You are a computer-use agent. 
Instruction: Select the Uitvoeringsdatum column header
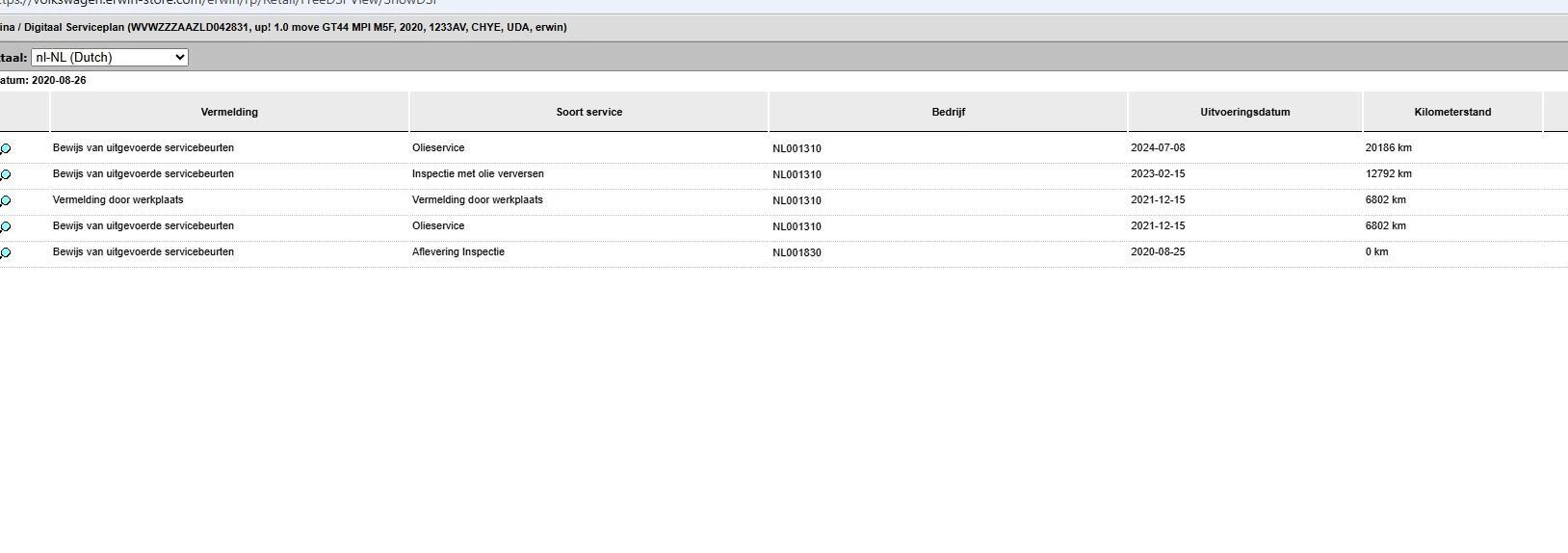pyautogui.click(x=1244, y=113)
